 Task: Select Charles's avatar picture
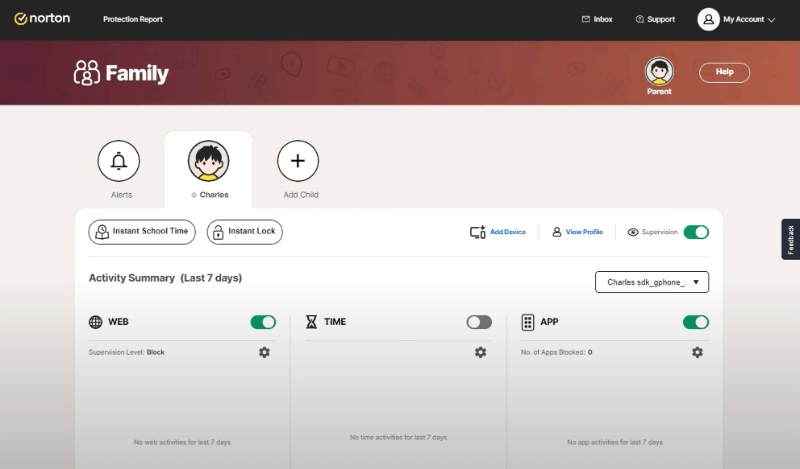click(208, 161)
